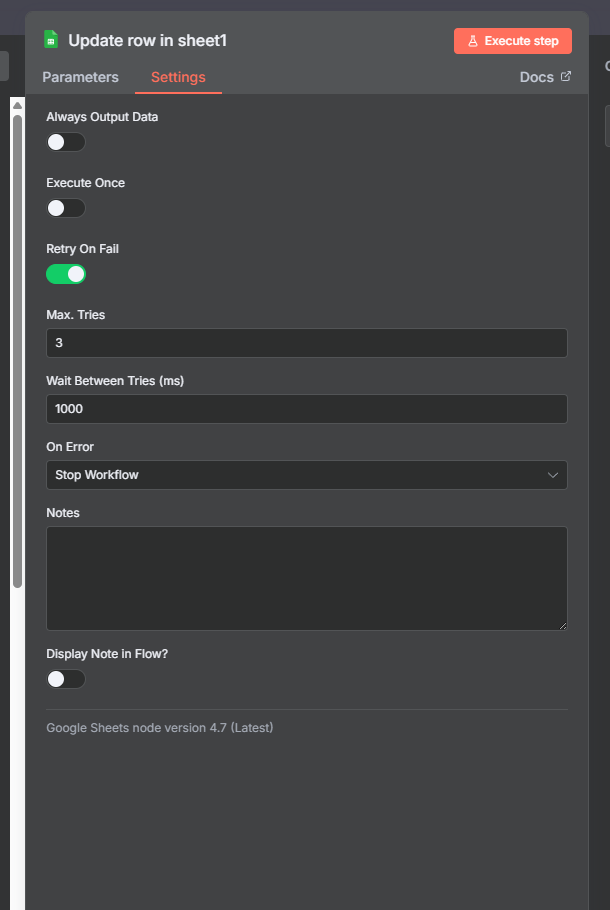Turn on the Execute Once switch
610x910 pixels.
[66, 208]
